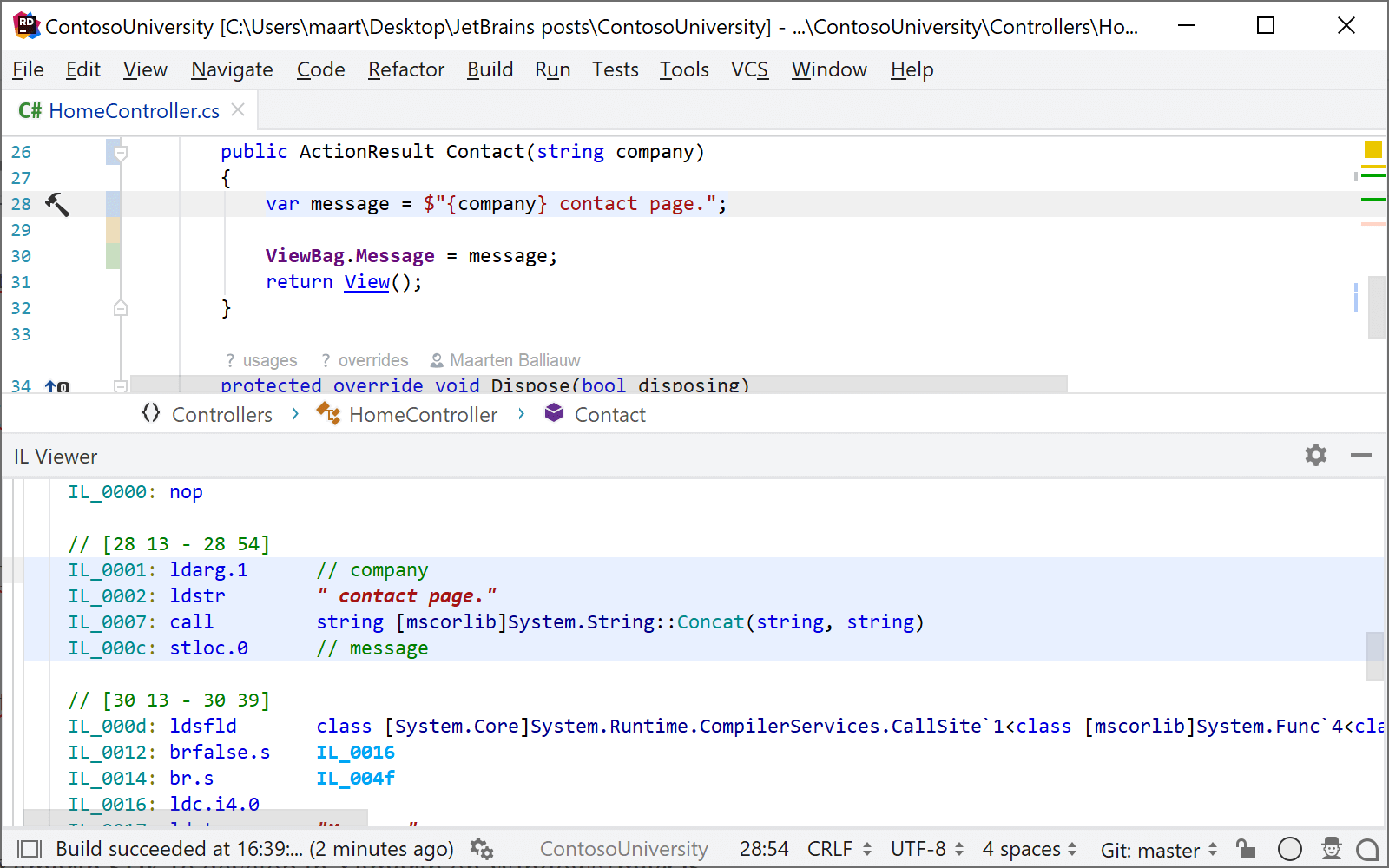
Task: Select the hammer icon on line 28
Action: 57,204
